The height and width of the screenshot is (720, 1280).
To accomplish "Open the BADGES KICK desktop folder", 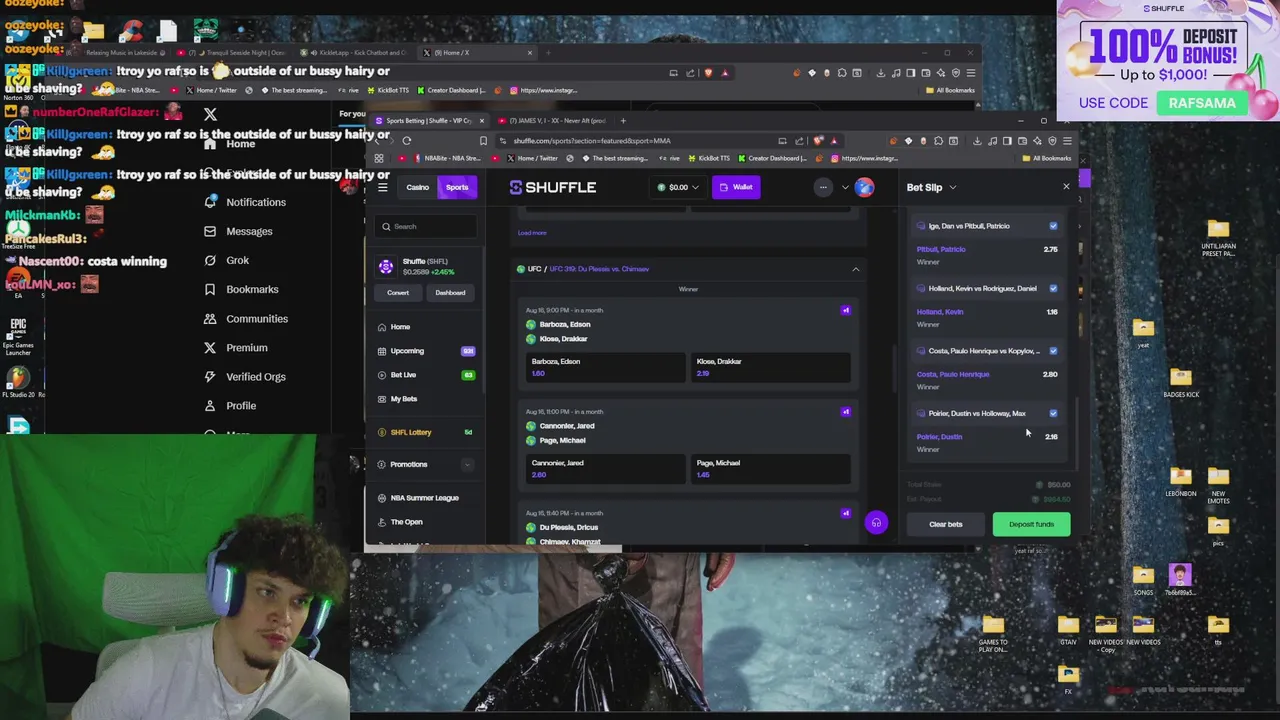I will (x=1181, y=383).
